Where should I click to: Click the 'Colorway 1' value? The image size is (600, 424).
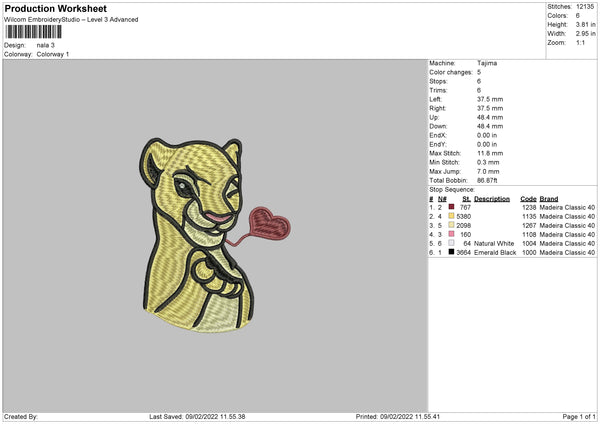click(53, 54)
